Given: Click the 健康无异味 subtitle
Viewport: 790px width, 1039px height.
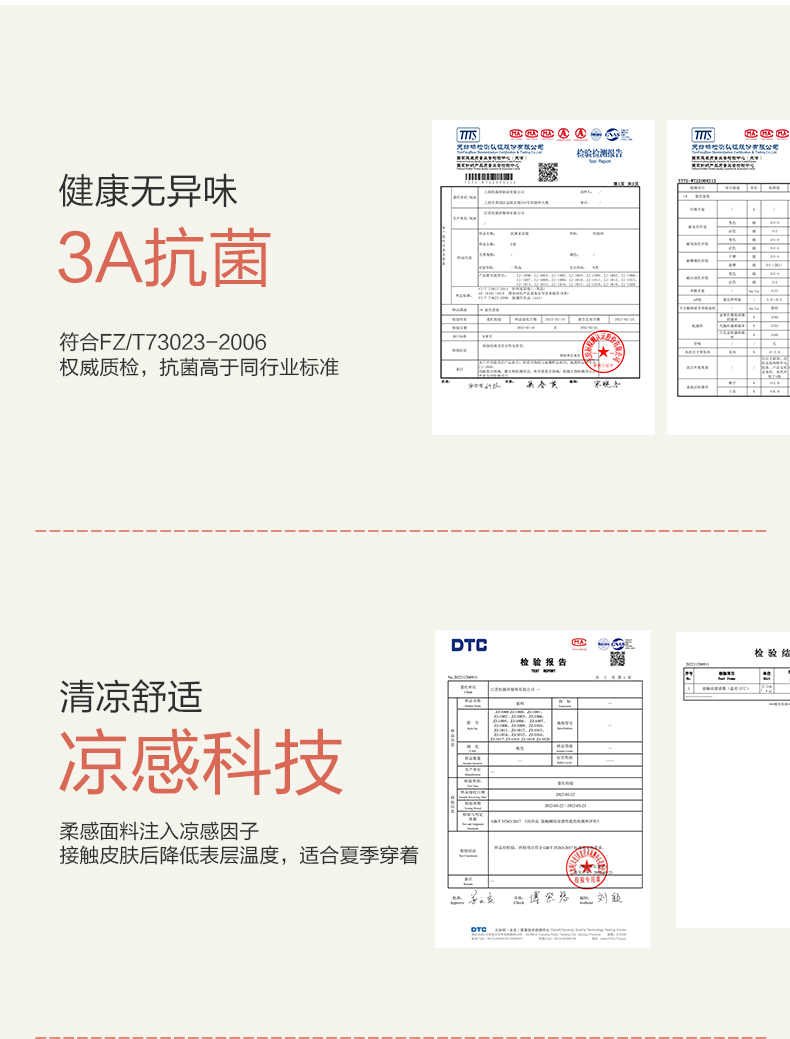Looking at the screenshot, I should pos(148,191).
